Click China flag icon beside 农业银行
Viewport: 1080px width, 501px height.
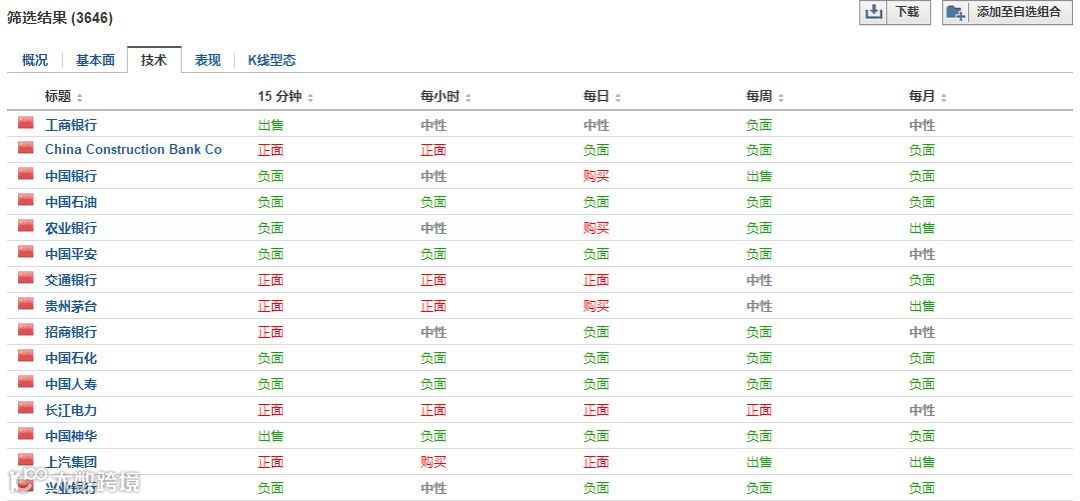click(x=25, y=225)
